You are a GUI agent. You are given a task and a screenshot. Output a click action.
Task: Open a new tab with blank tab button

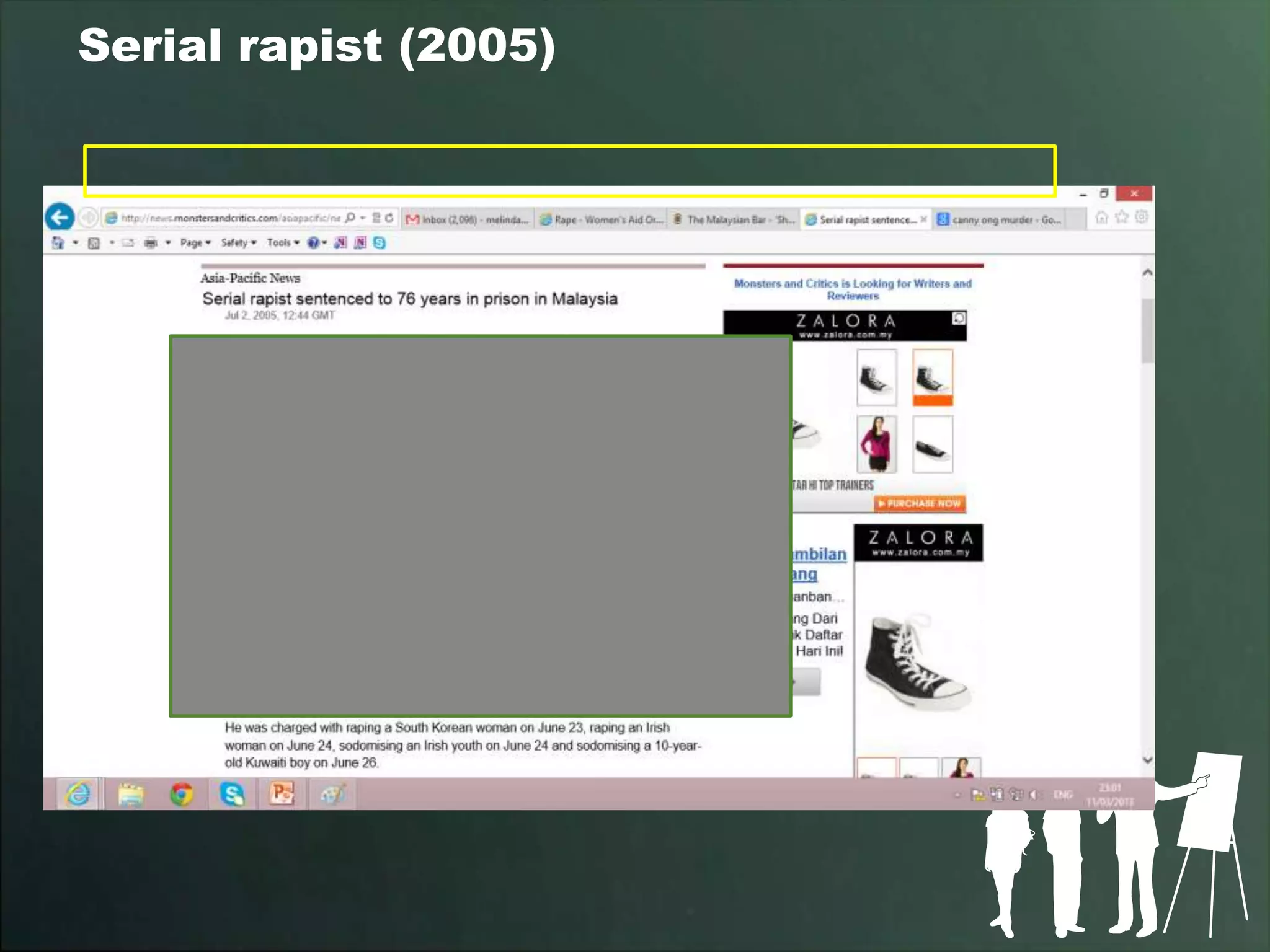pos(1076,219)
